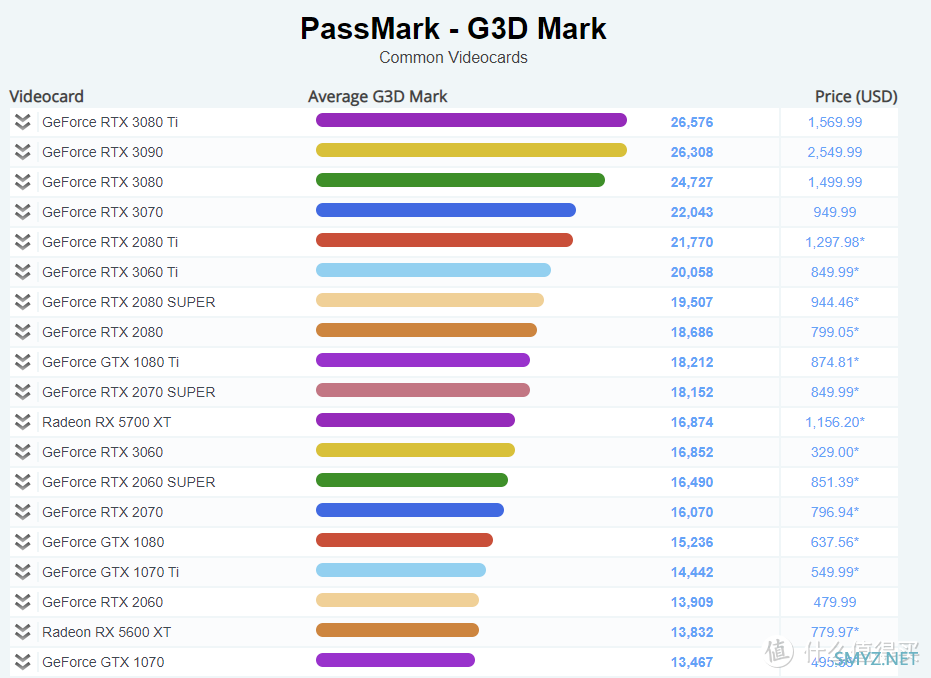Expand the GeForce RTX 3060 row chevron
This screenshot has width=931, height=678.
(23, 452)
